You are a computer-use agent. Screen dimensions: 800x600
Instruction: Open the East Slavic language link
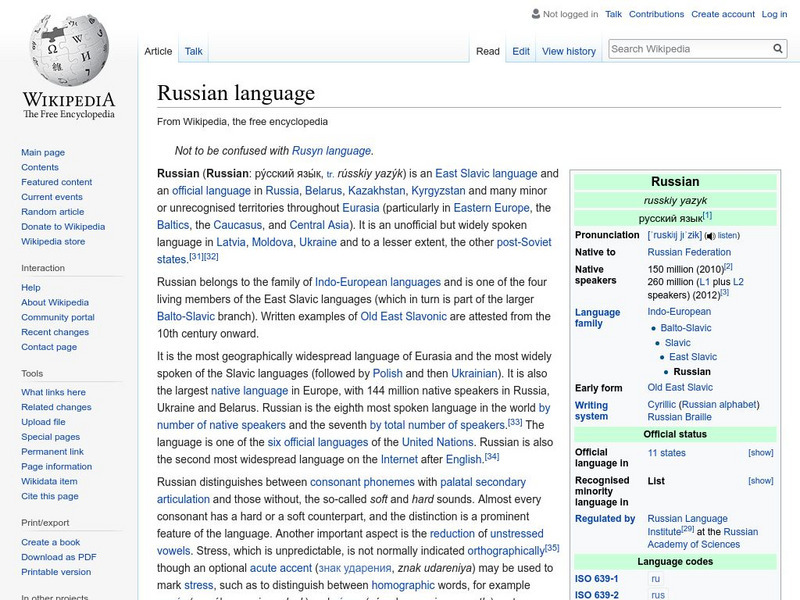point(486,174)
